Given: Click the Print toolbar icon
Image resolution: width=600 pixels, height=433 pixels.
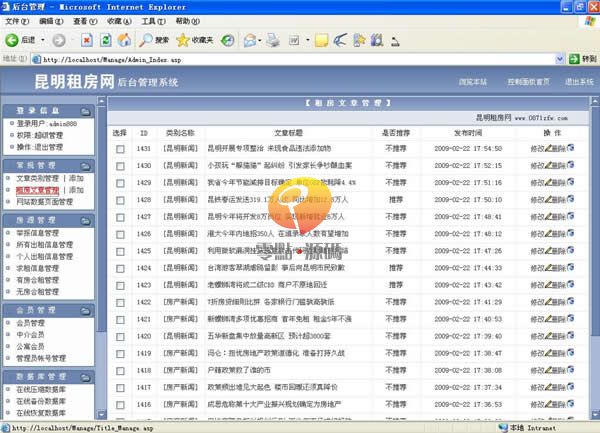Looking at the screenshot, I should pyautogui.click(x=273, y=40).
